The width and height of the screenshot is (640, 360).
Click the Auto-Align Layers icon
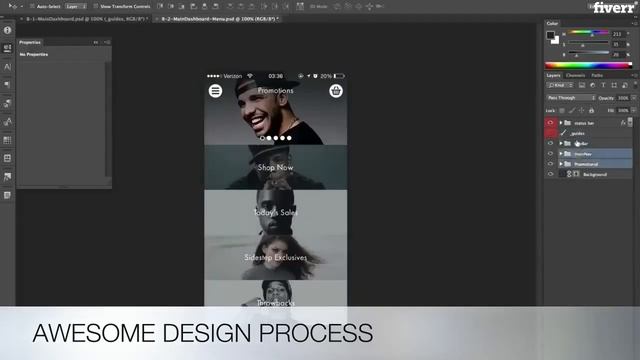click(300, 6)
